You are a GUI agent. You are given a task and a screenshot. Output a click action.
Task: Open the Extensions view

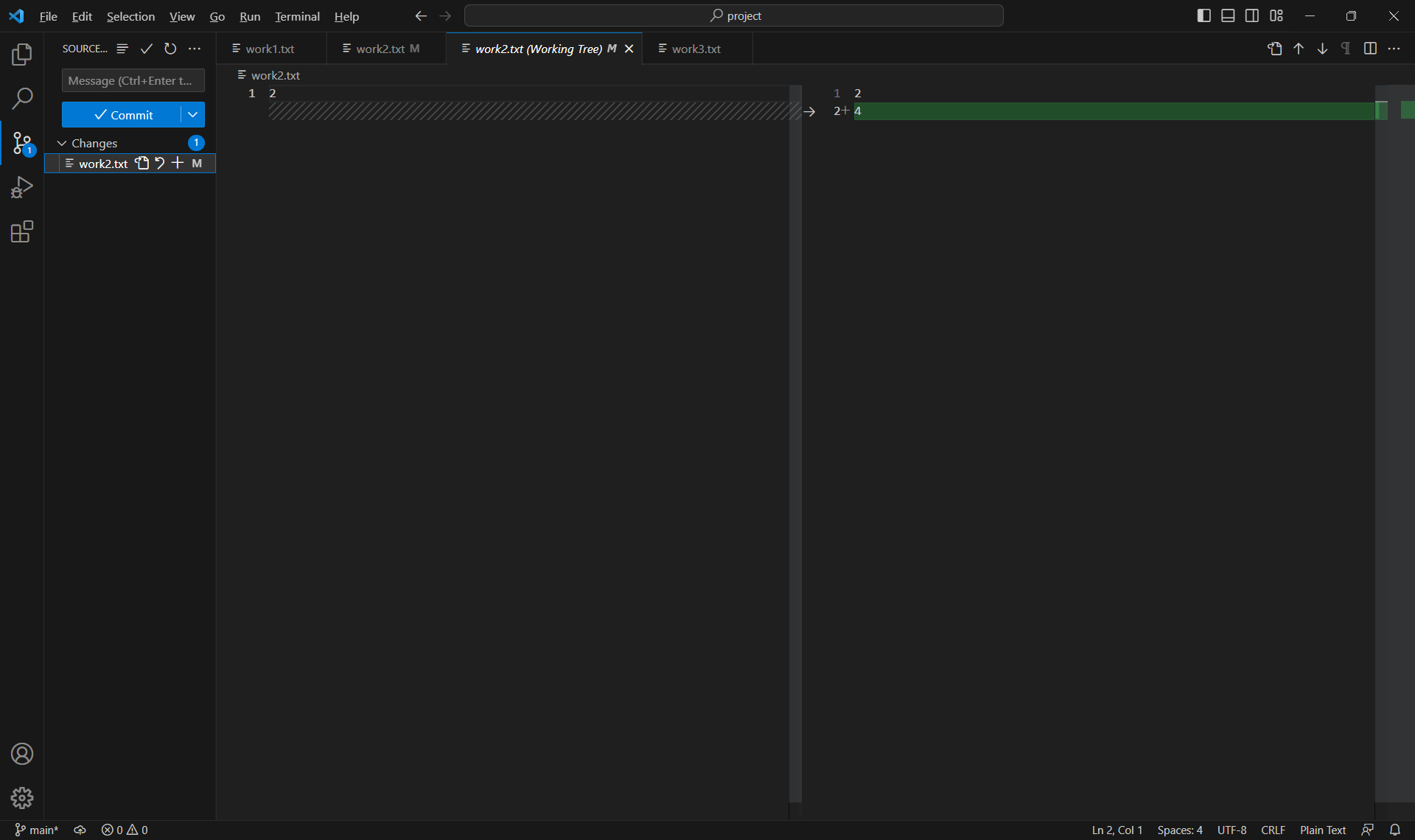[22, 232]
